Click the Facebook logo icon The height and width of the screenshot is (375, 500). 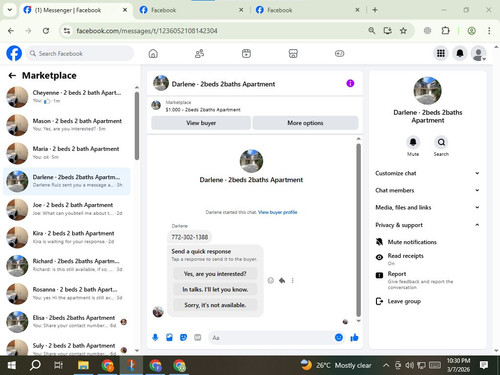click(14, 53)
